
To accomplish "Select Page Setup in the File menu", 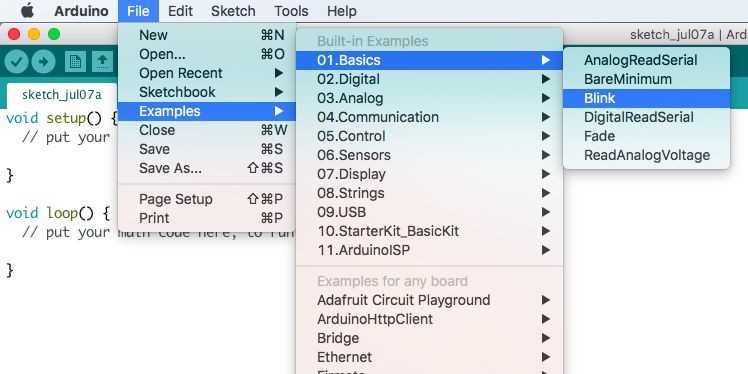I will click(207, 199).
